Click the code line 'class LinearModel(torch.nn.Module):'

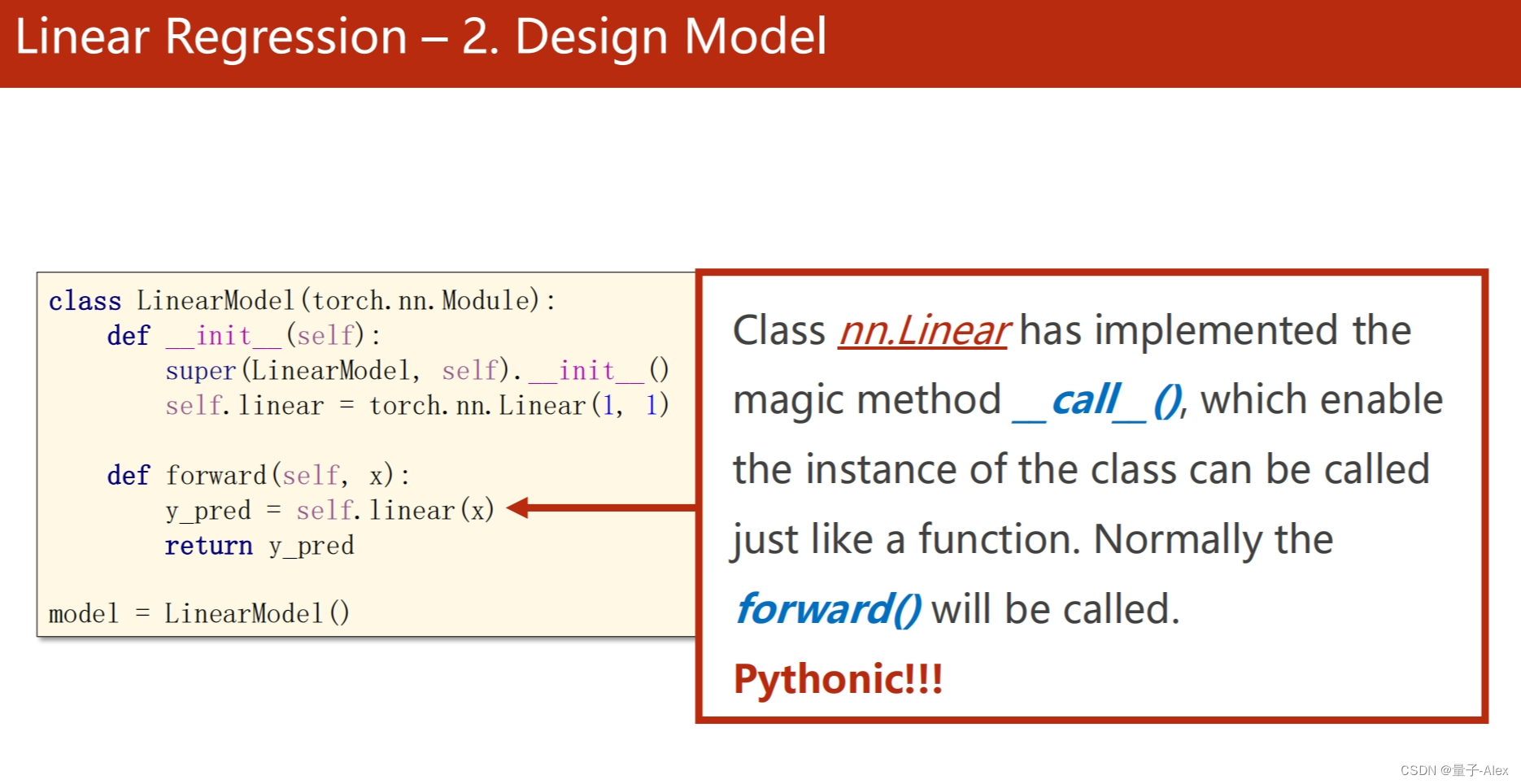coord(302,301)
